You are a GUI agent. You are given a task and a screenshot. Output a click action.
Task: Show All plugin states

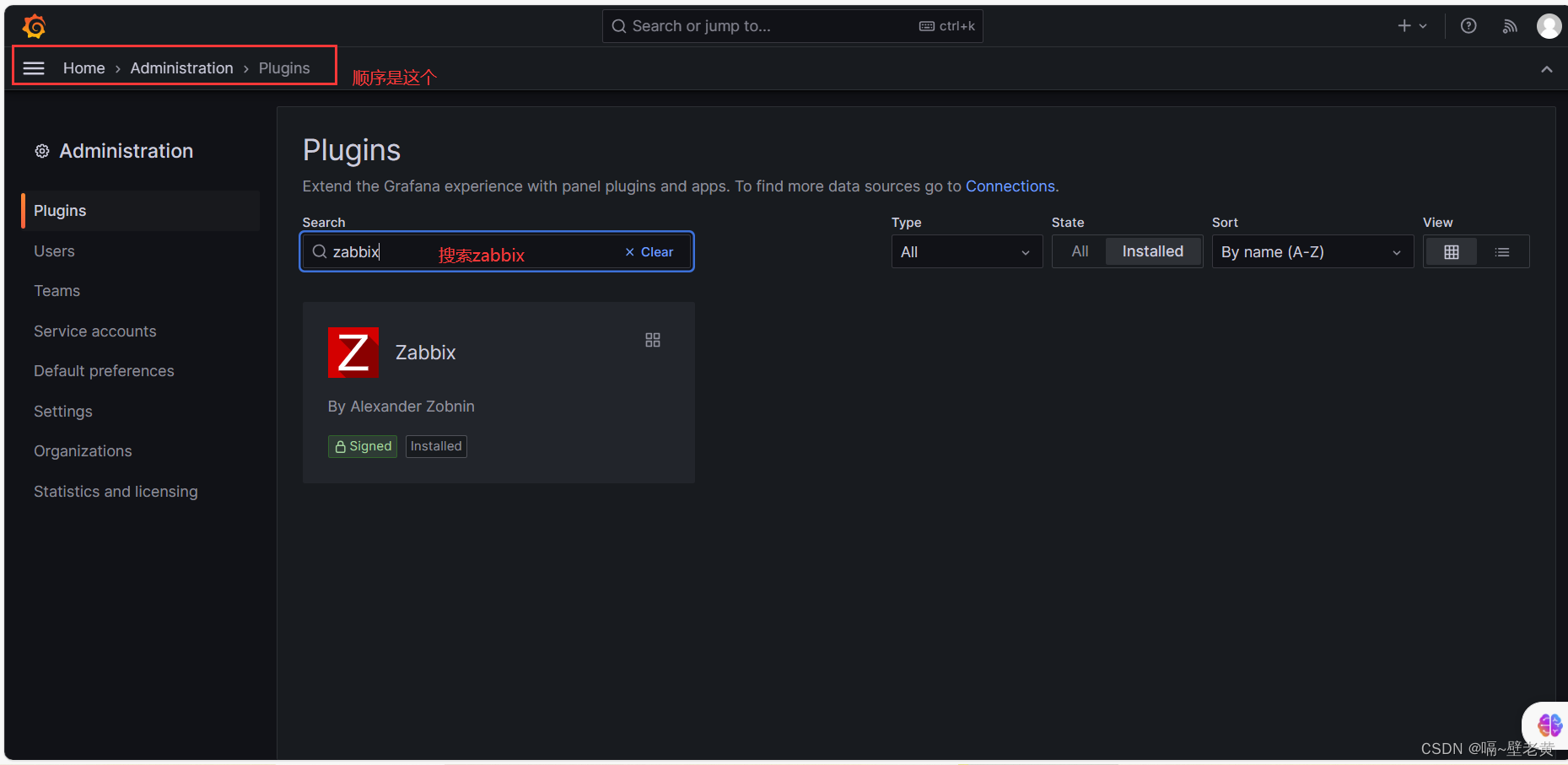coord(1080,251)
